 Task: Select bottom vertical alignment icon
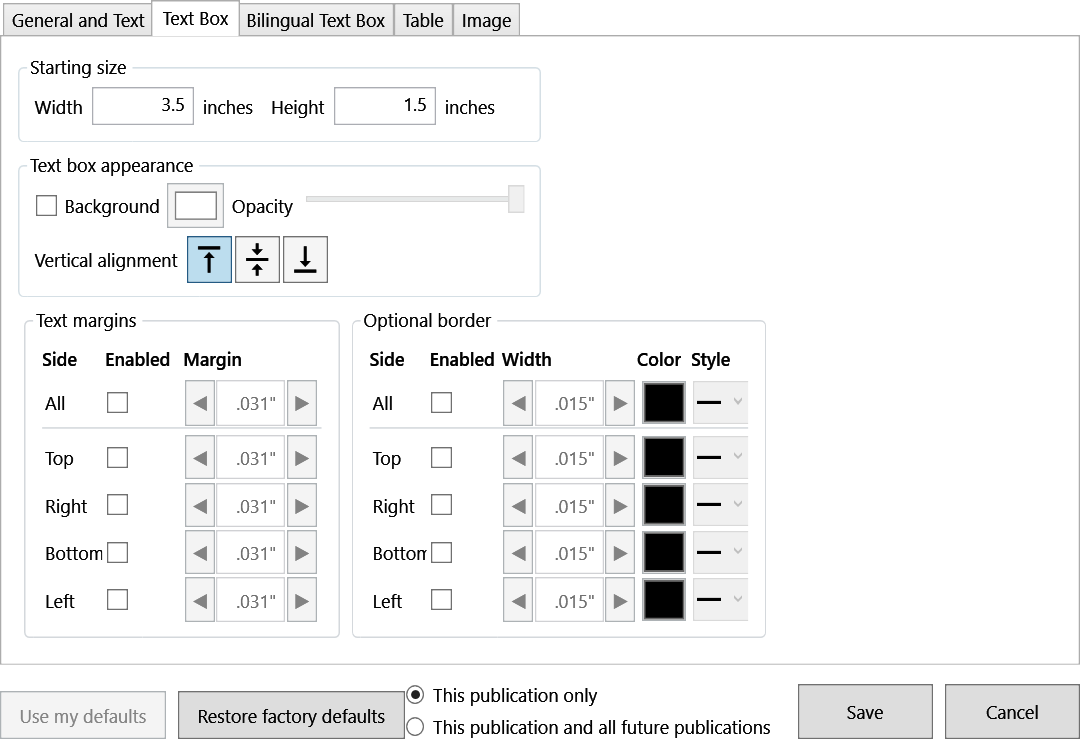[x=305, y=260]
